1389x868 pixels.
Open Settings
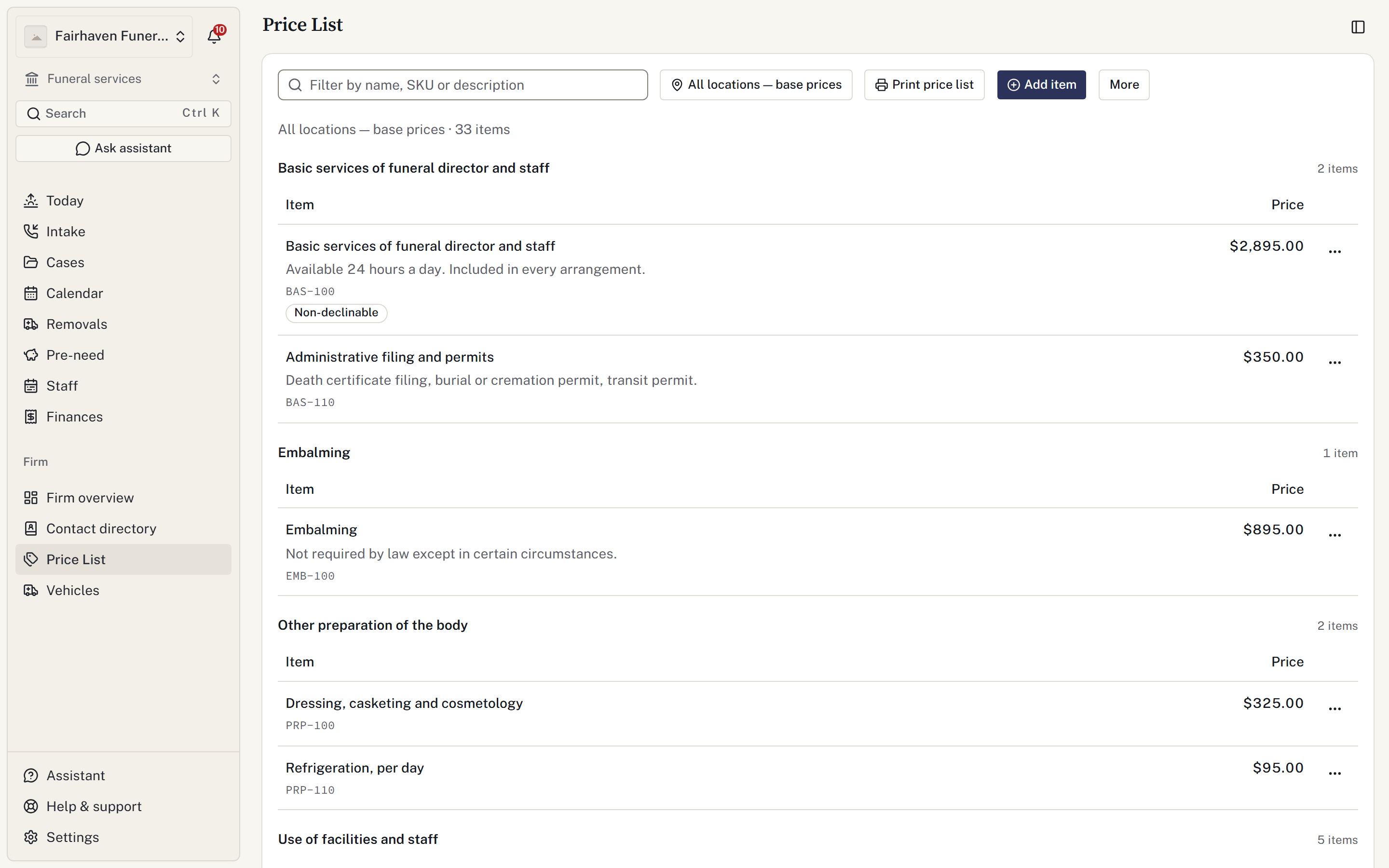point(123,837)
